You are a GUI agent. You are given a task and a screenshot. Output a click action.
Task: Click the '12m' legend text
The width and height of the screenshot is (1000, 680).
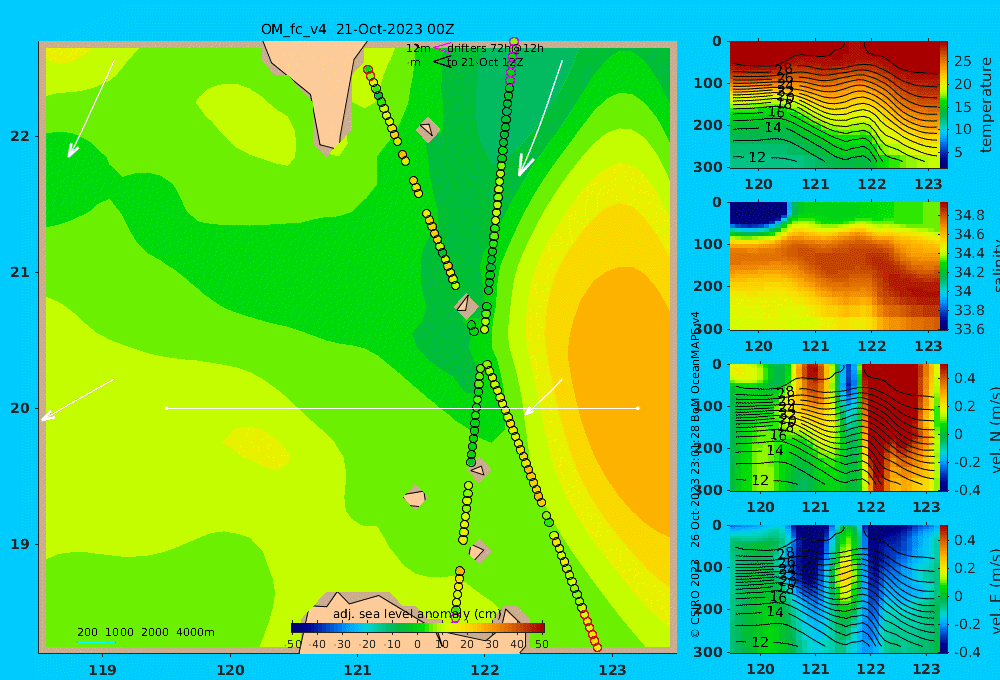pyautogui.click(x=418, y=48)
